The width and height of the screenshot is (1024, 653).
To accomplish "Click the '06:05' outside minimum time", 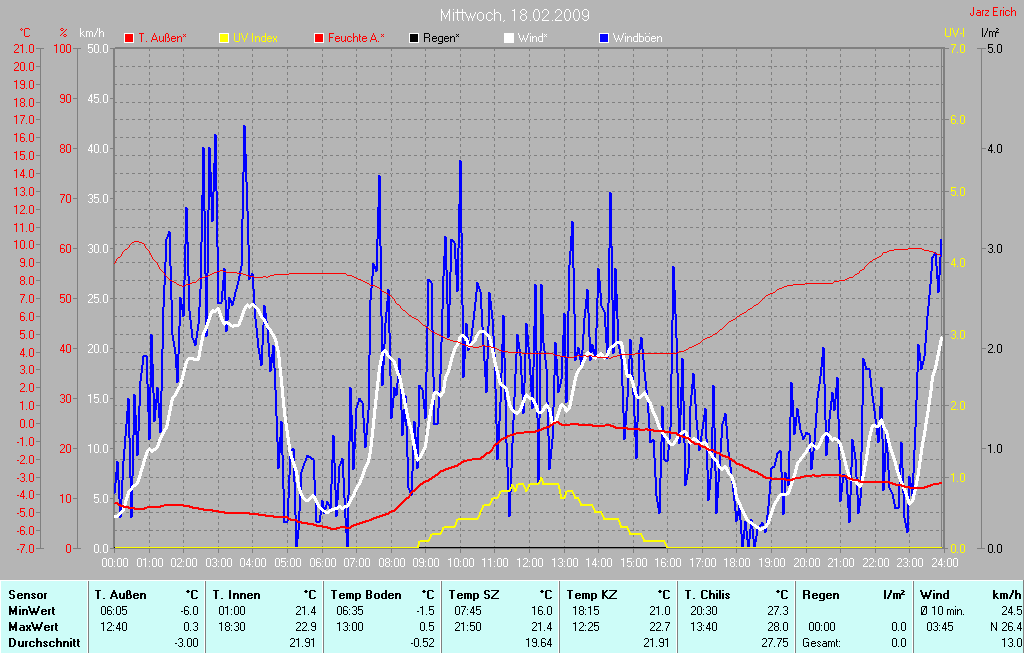I will coord(114,611).
